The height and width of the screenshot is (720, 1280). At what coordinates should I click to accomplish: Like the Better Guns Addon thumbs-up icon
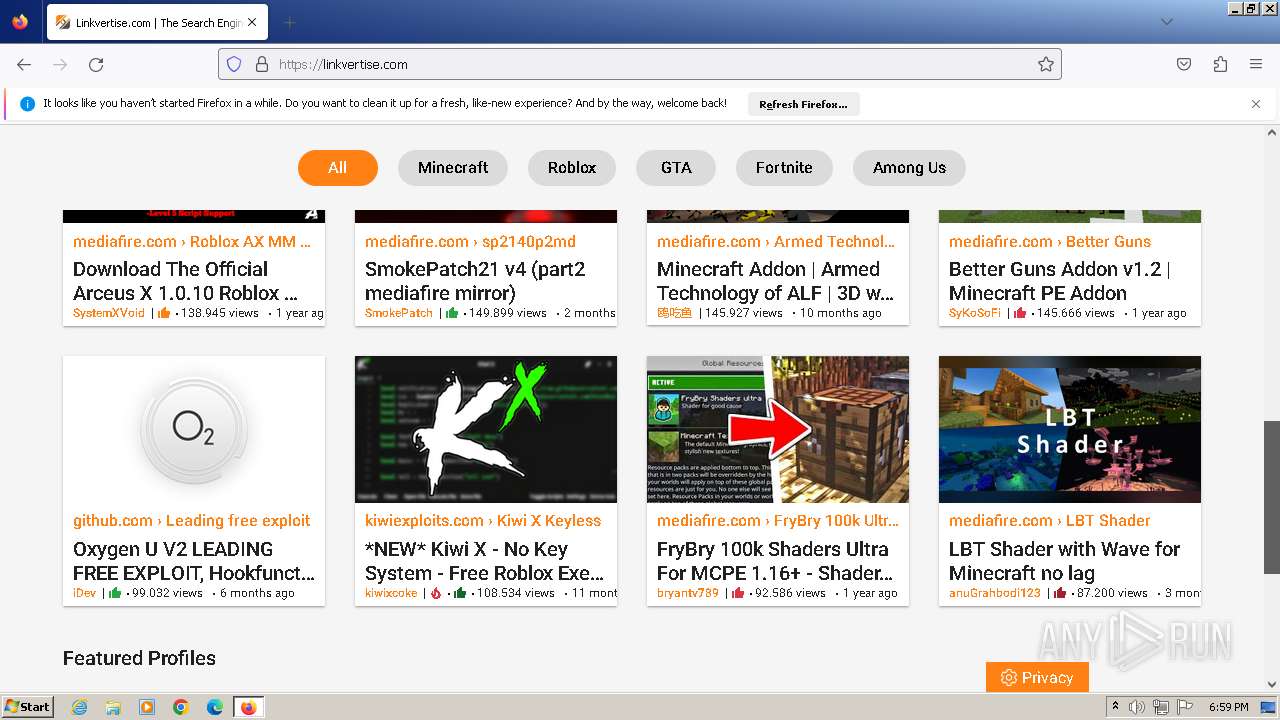(1020, 313)
